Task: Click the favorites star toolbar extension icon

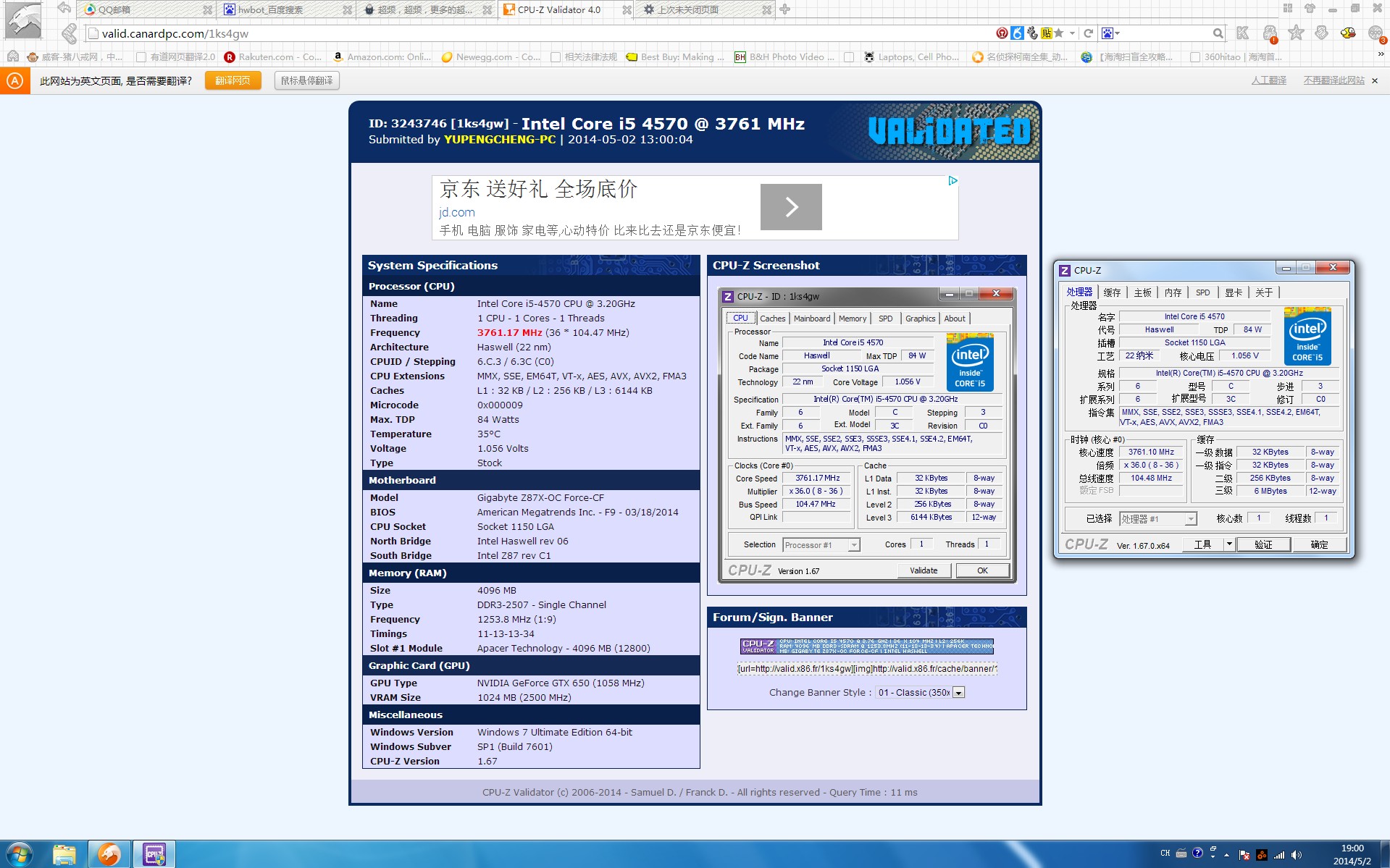Action: point(1296,33)
